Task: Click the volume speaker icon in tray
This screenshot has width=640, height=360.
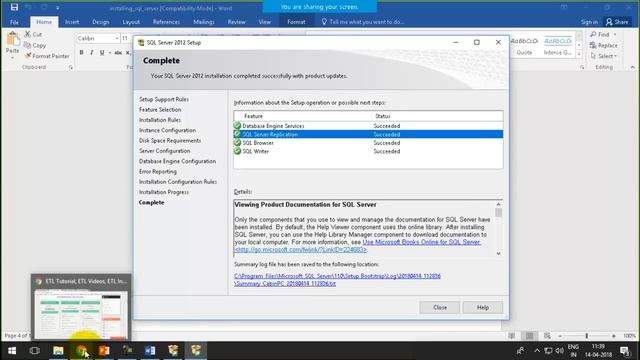Action: pyautogui.click(x=560, y=351)
